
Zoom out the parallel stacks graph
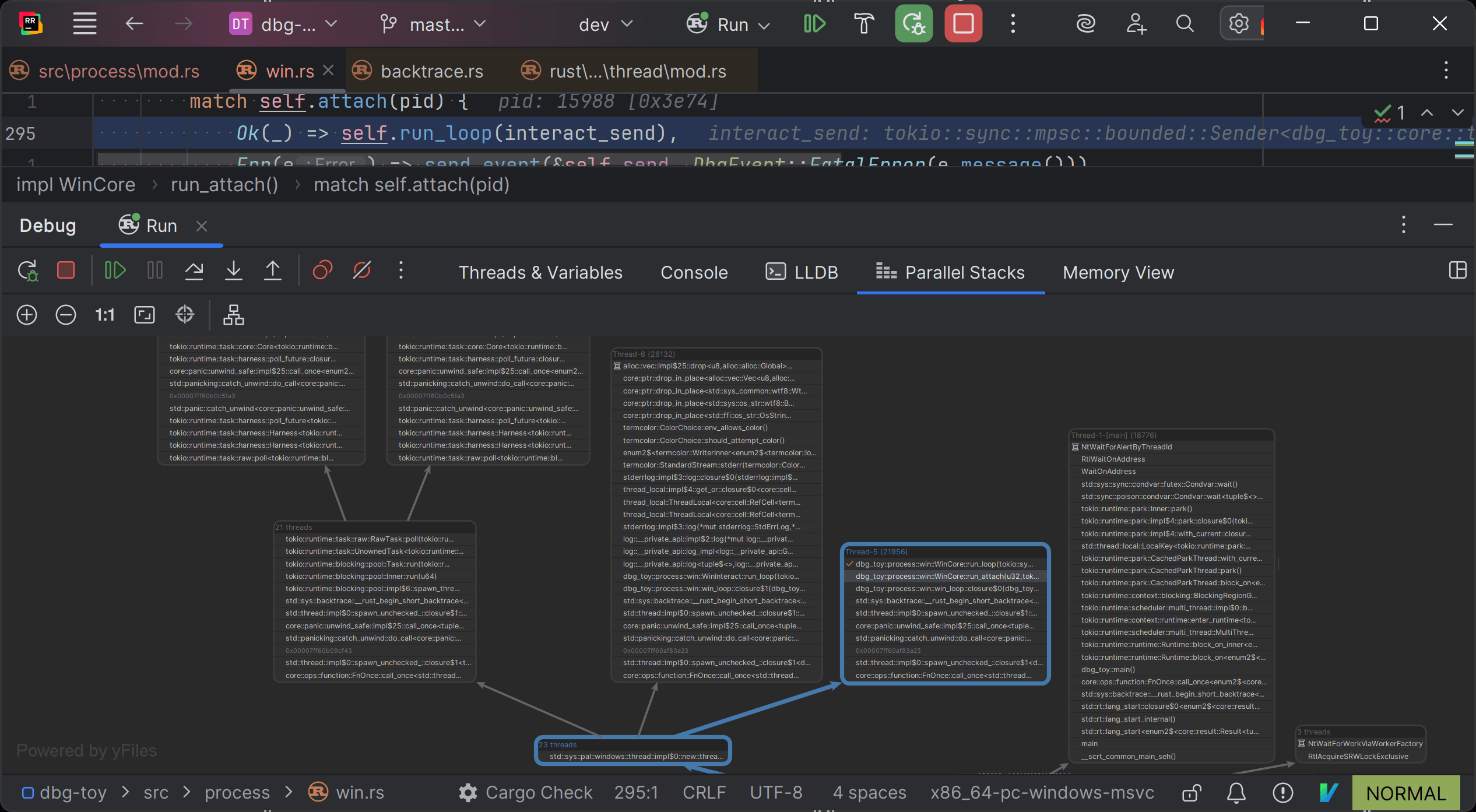coord(66,315)
